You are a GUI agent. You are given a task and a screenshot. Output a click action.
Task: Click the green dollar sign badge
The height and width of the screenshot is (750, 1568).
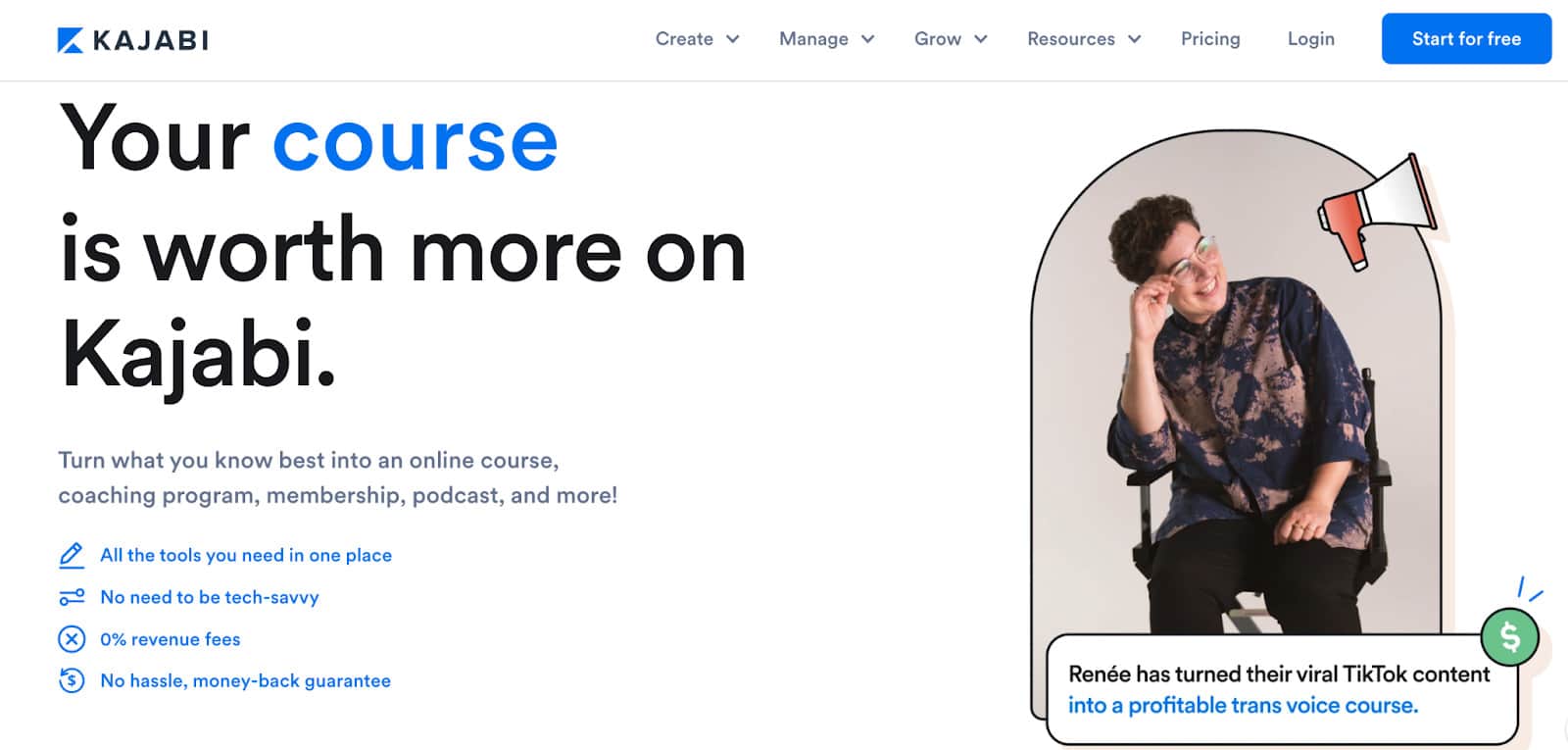coord(1510,636)
